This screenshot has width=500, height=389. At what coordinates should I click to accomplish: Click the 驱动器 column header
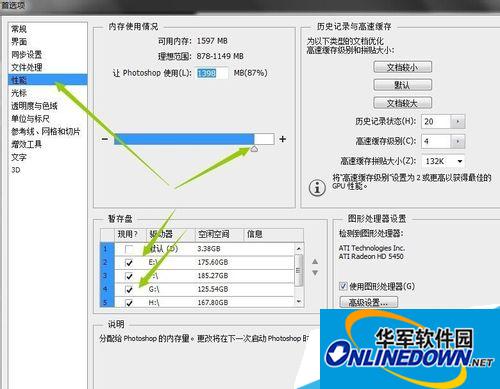(171, 234)
